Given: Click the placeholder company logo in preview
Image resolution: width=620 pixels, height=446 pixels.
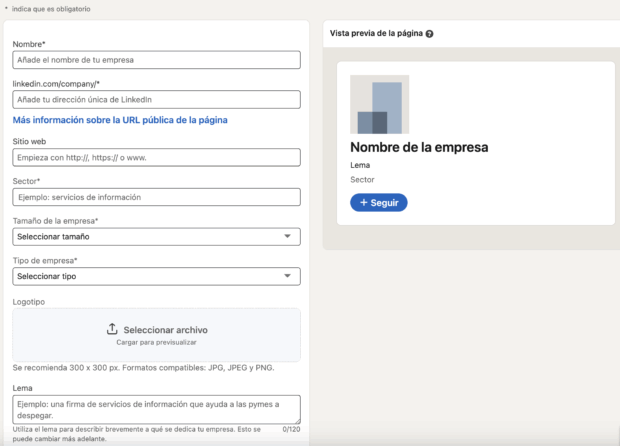Looking at the screenshot, I should [379, 105].
